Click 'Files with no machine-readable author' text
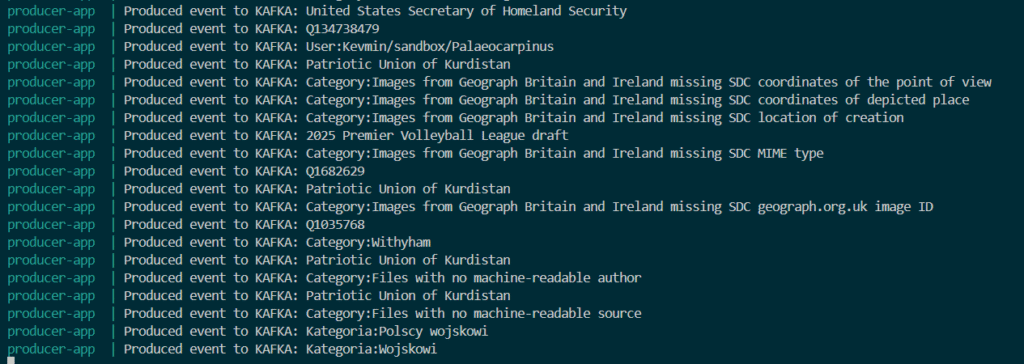Screen dimensions: 1024x364 click(506, 278)
